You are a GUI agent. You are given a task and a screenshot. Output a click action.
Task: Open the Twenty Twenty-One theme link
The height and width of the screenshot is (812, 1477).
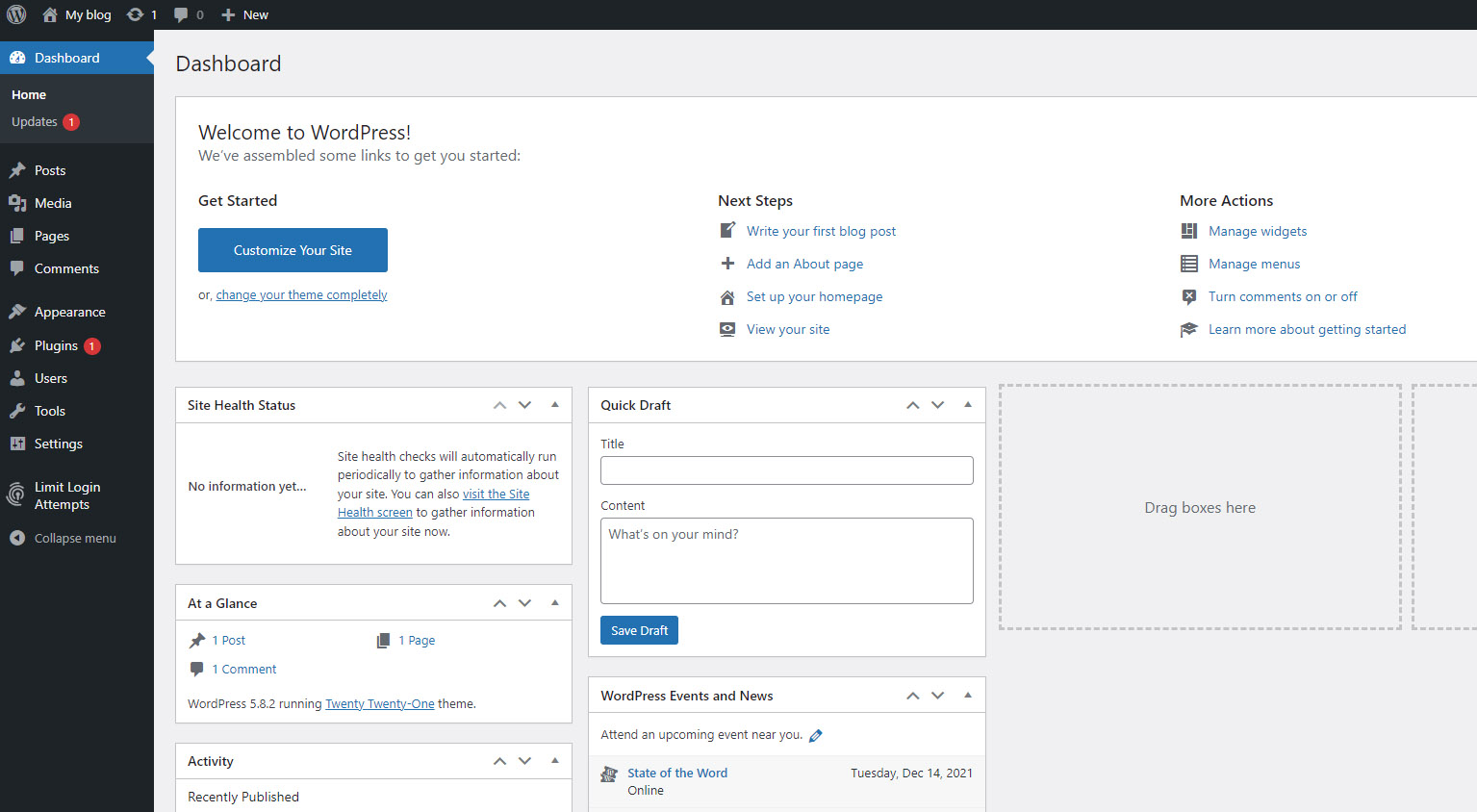[379, 704]
